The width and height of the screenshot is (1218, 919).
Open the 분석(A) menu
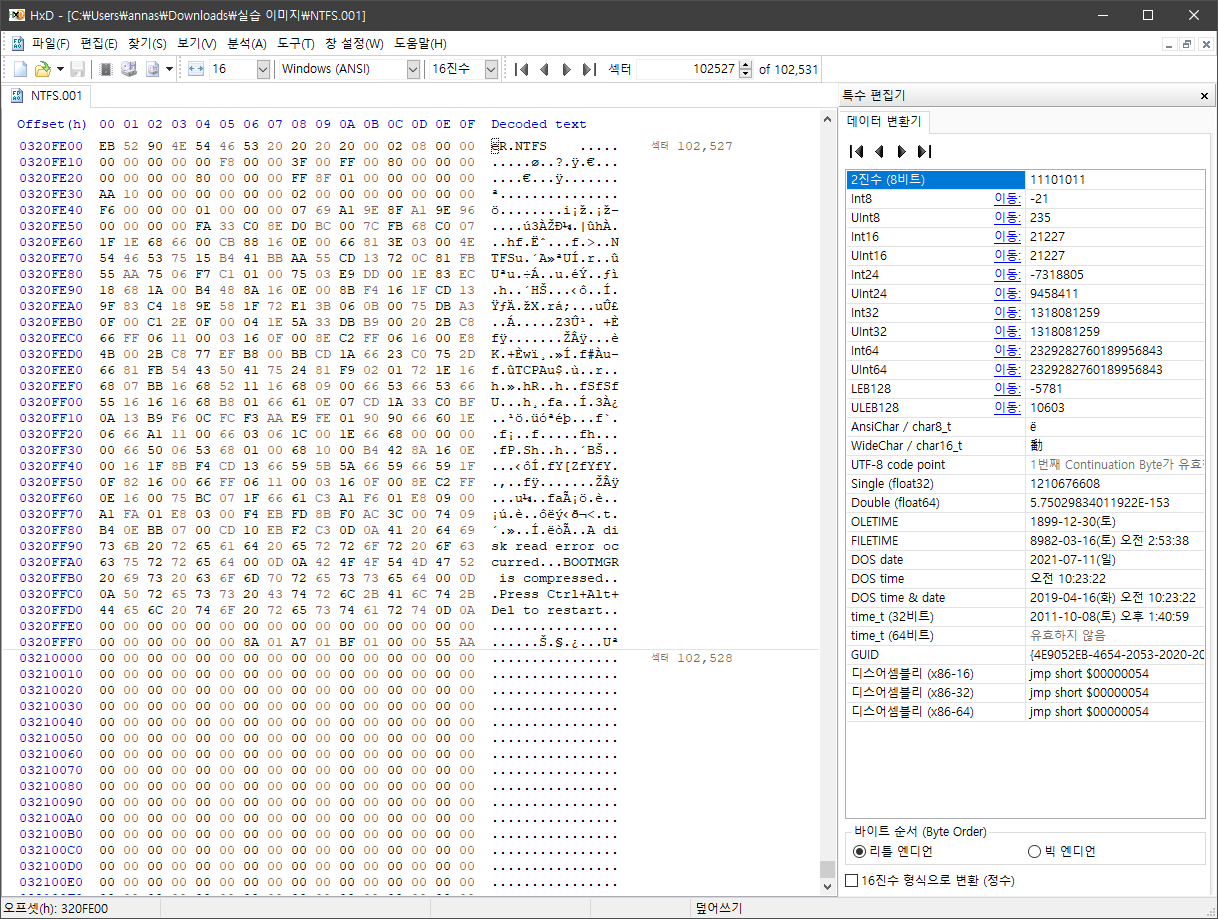coord(247,44)
